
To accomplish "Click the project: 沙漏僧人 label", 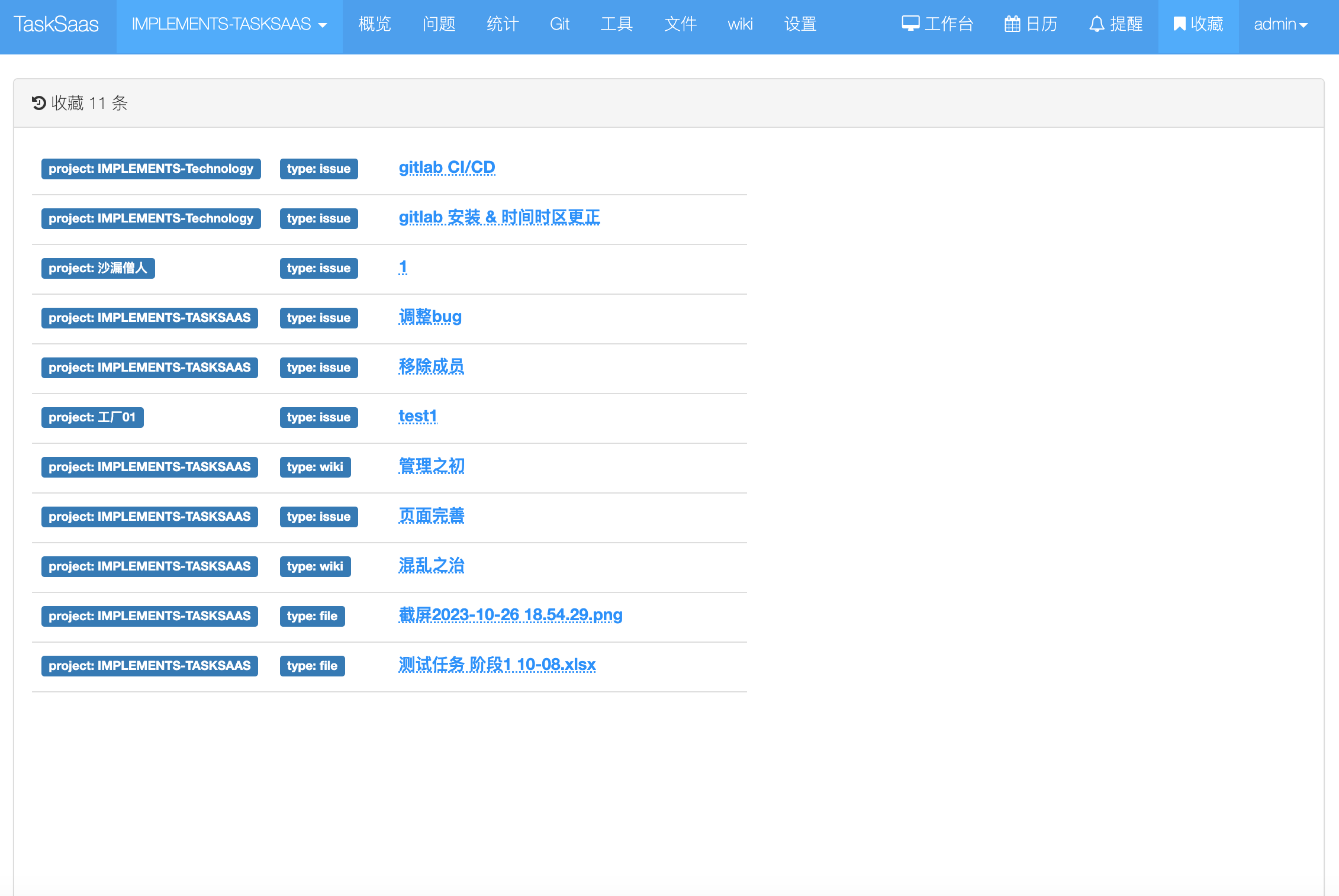I will pyautogui.click(x=98, y=268).
